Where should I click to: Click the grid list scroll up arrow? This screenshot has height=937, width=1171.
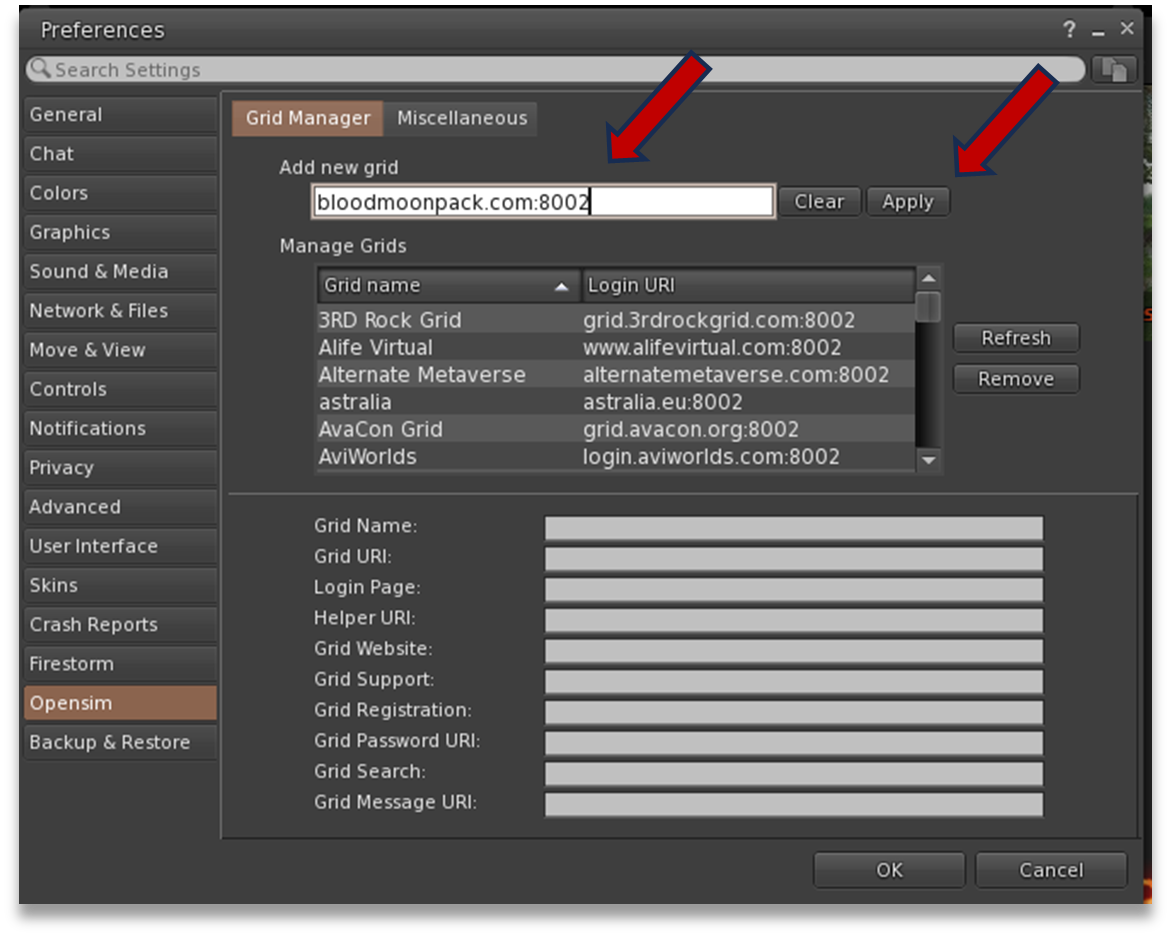(x=928, y=278)
